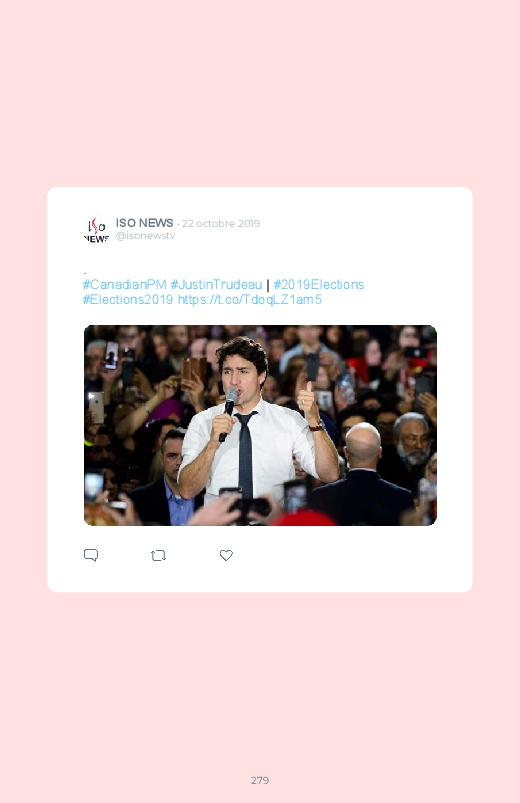Screen dimensions: 520x803
Task: Click the speaker's dark necktie in photo
Action: point(245,454)
